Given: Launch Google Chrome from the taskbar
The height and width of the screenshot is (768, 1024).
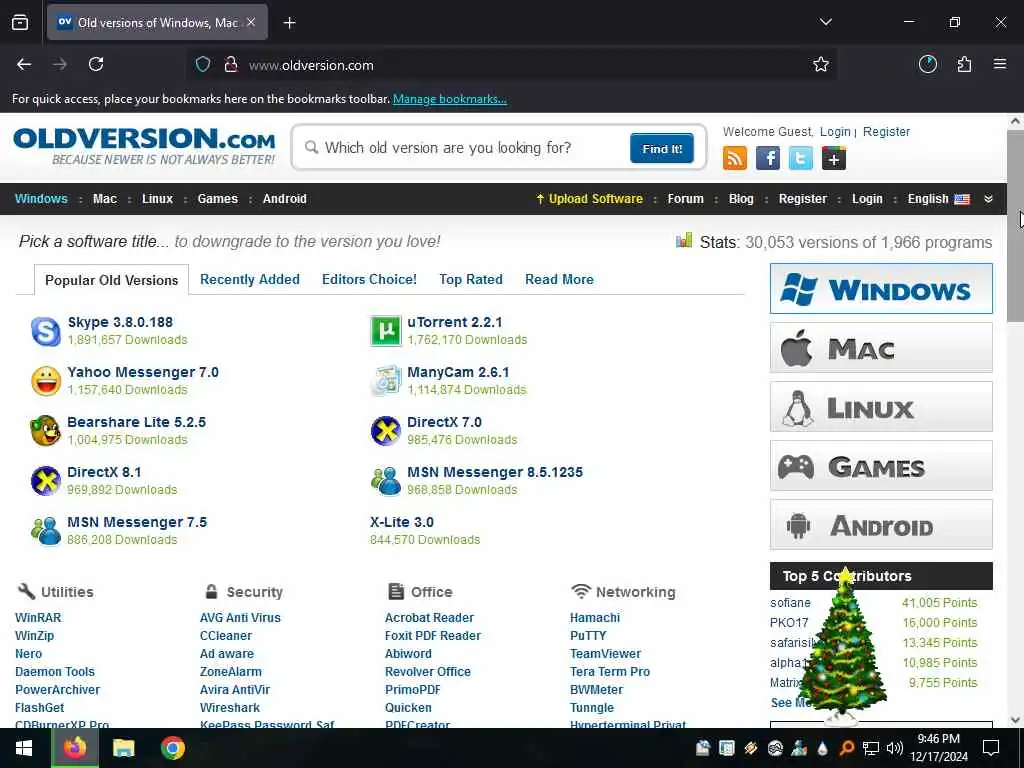Looking at the screenshot, I should (x=173, y=748).
